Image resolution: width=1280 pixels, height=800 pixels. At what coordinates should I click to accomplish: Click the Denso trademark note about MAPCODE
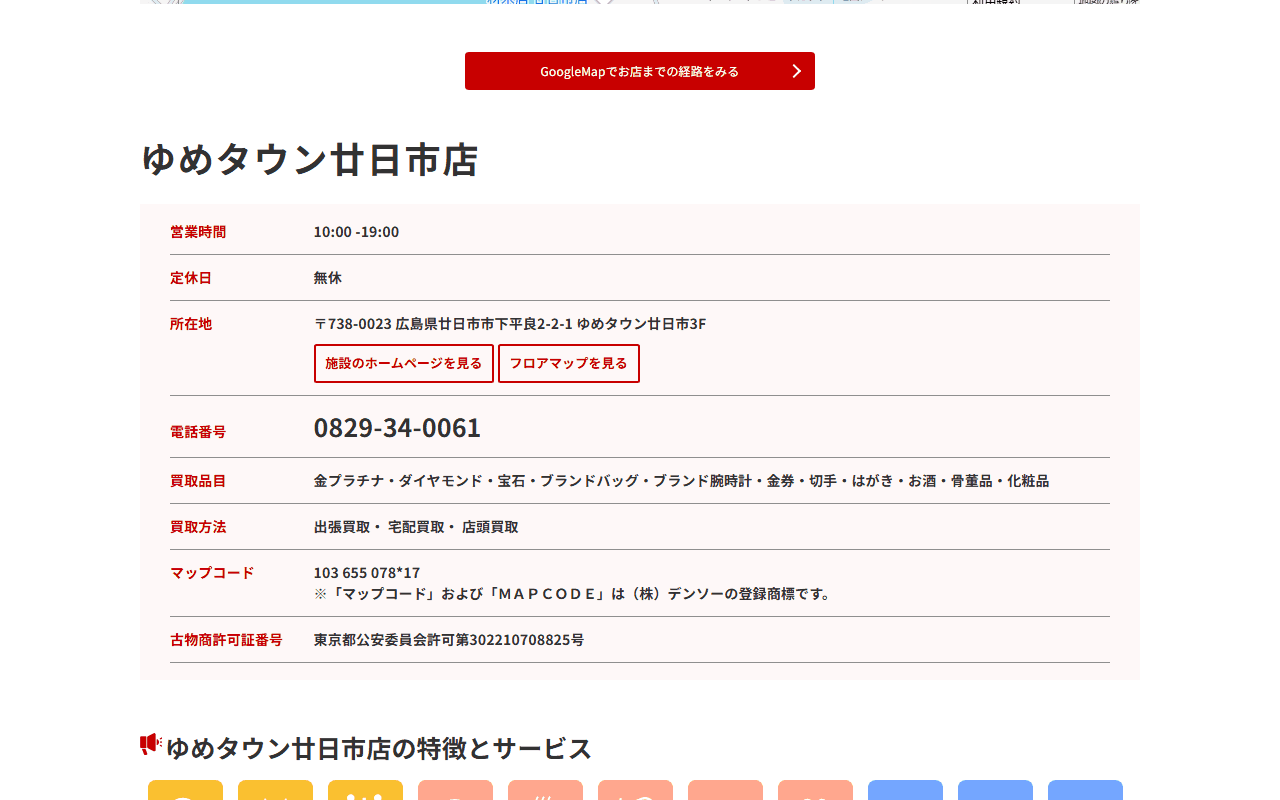click(x=574, y=594)
